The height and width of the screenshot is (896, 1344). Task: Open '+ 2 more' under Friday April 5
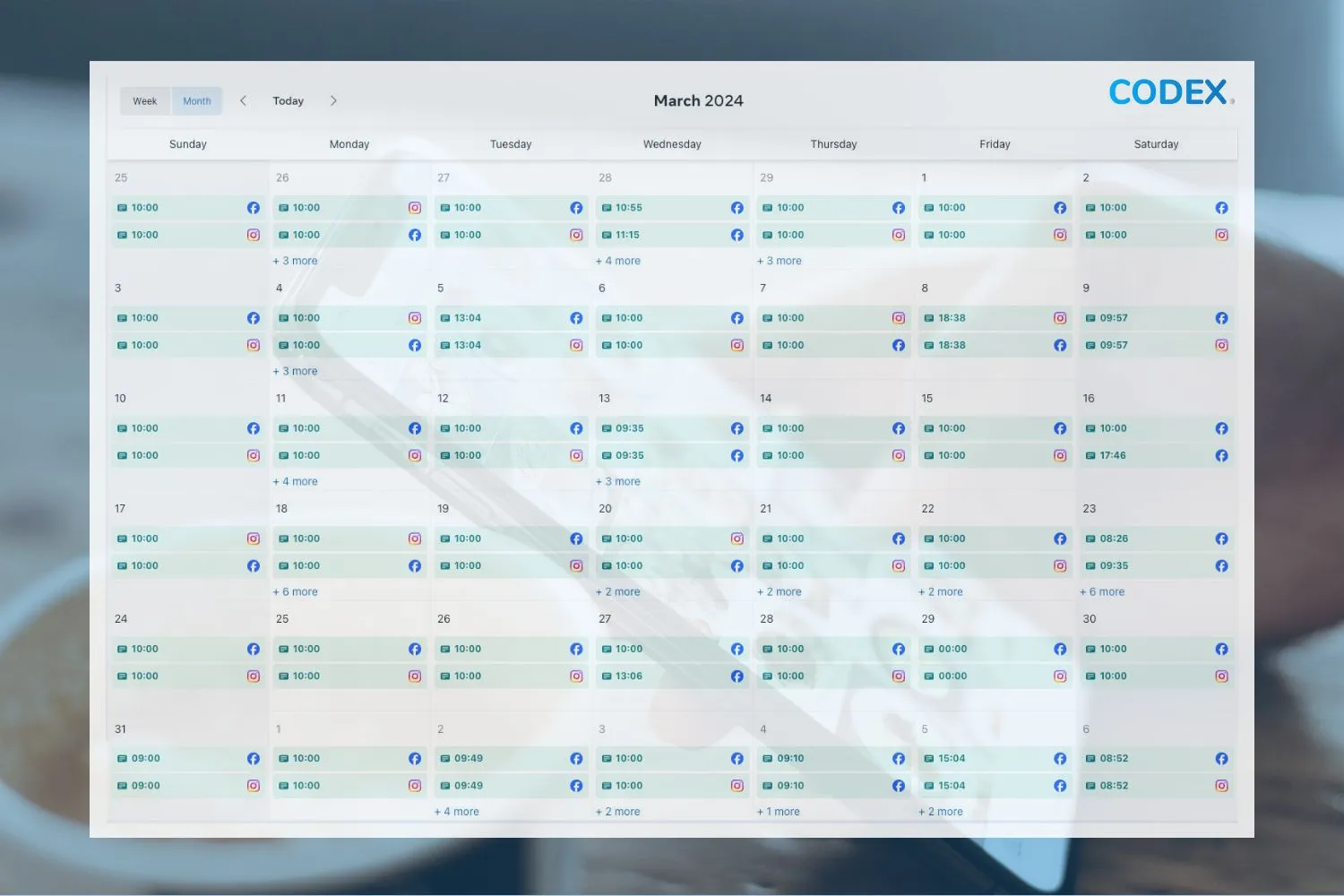941,812
